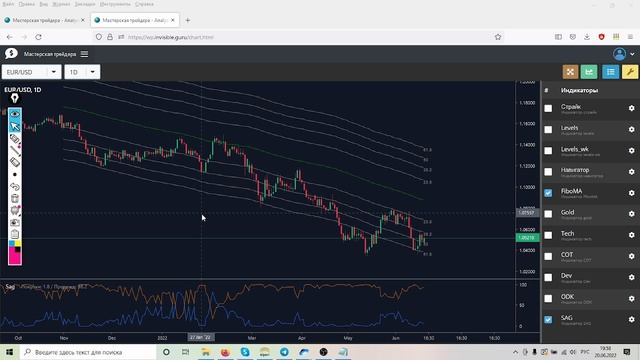Click the site logo at top left
The image size is (640, 360).
(x=11, y=53)
